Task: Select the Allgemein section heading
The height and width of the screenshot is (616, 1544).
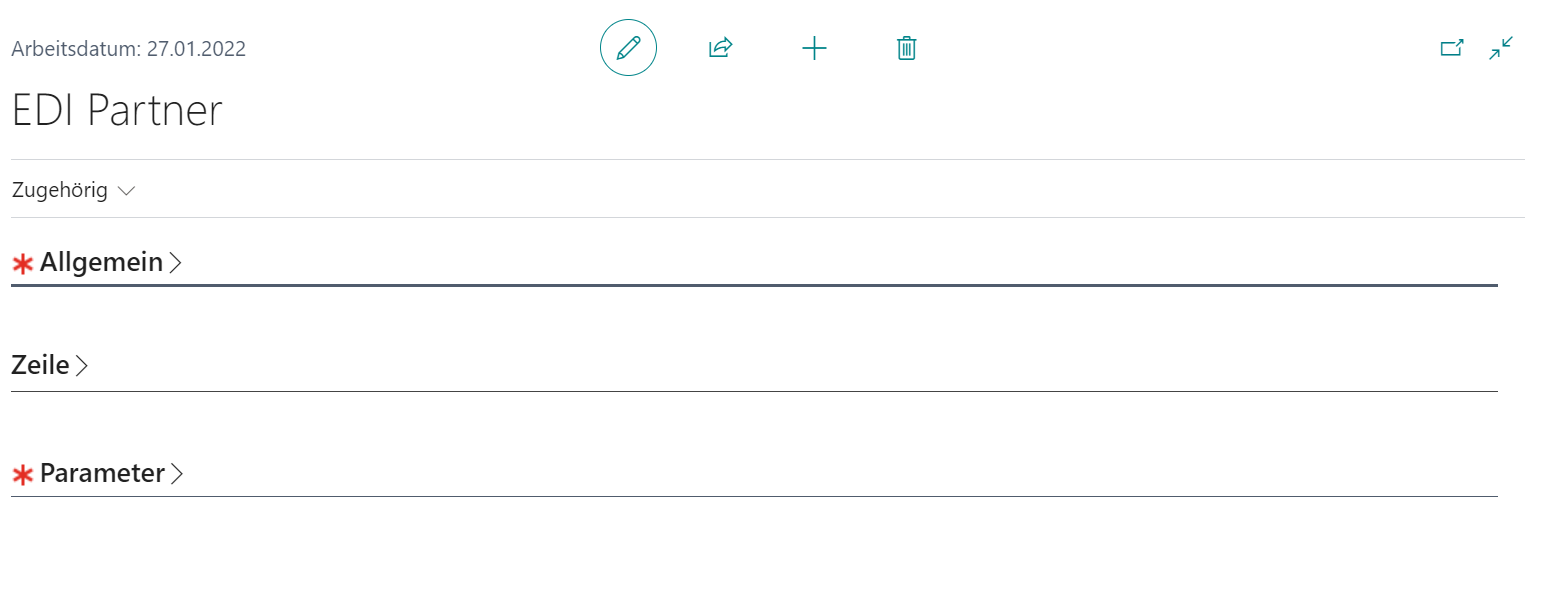Action: (101, 263)
